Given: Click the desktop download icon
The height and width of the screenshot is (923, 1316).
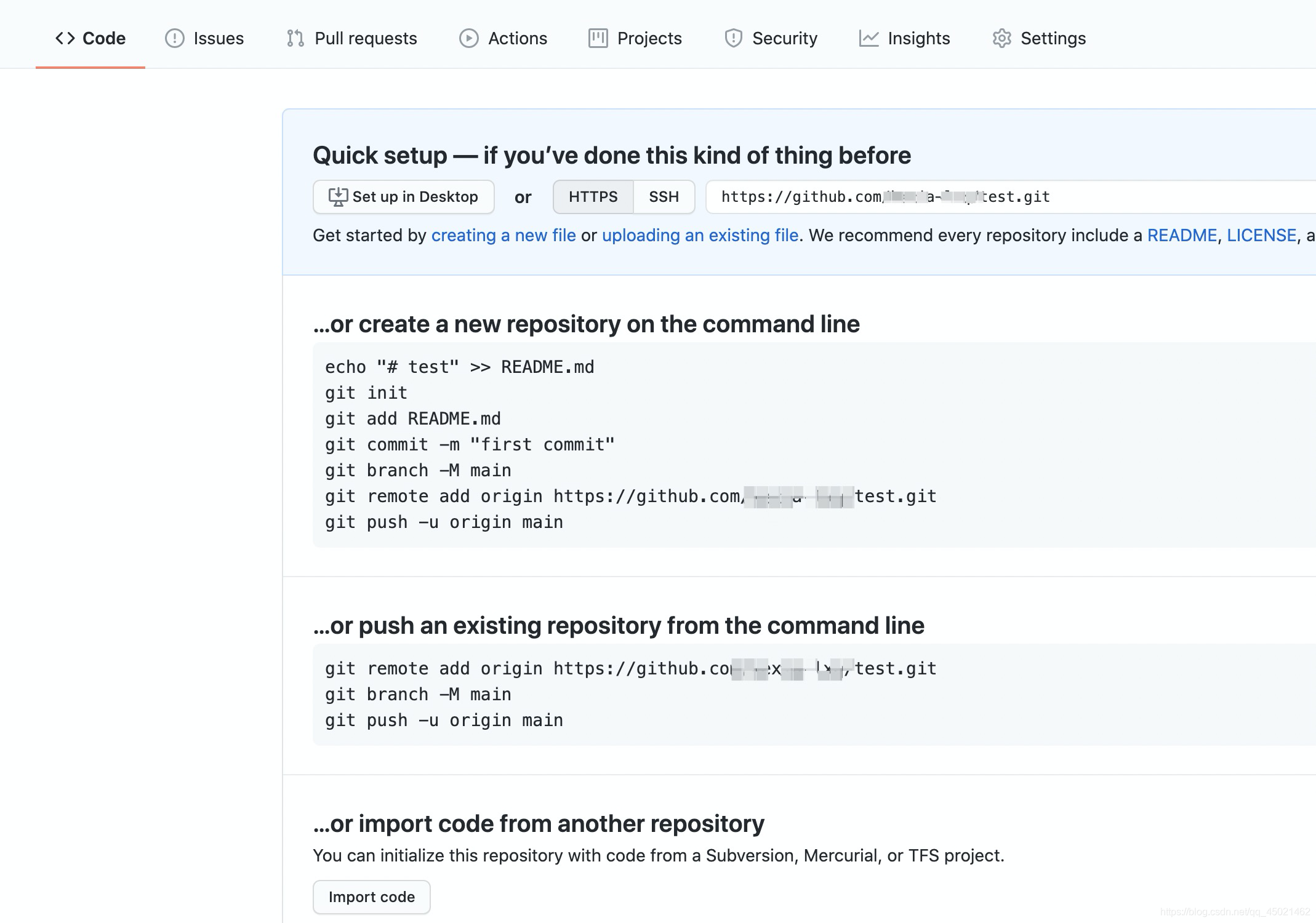Looking at the screenshot, I should point(338,197).
